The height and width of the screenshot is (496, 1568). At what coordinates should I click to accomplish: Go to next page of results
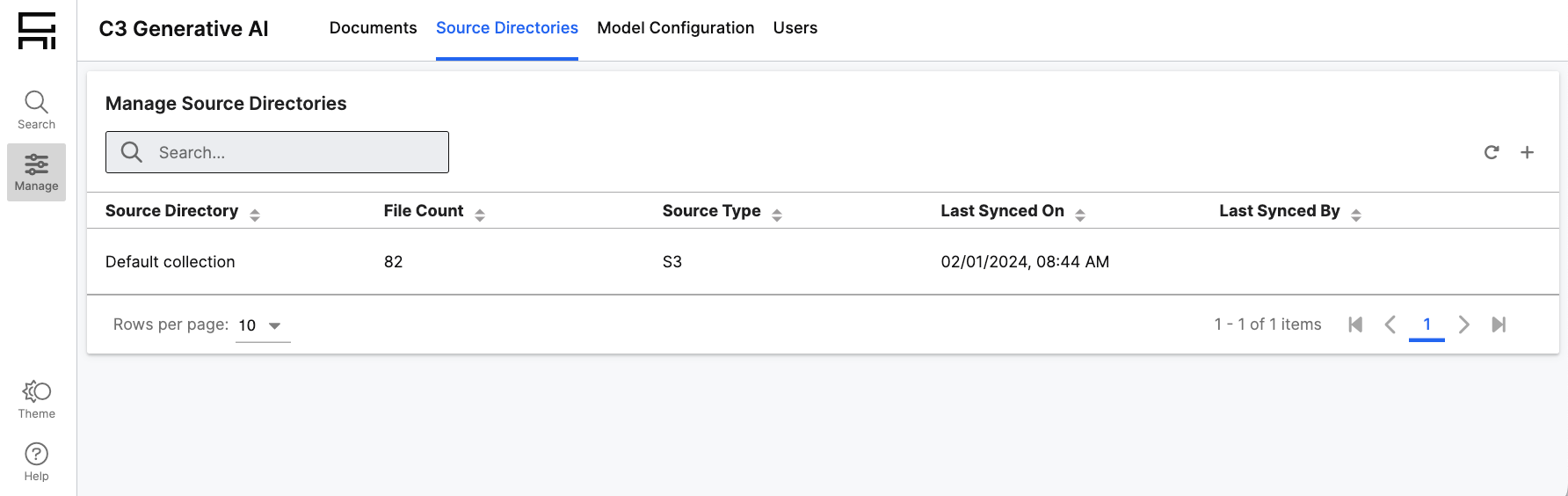(1463, 325)
